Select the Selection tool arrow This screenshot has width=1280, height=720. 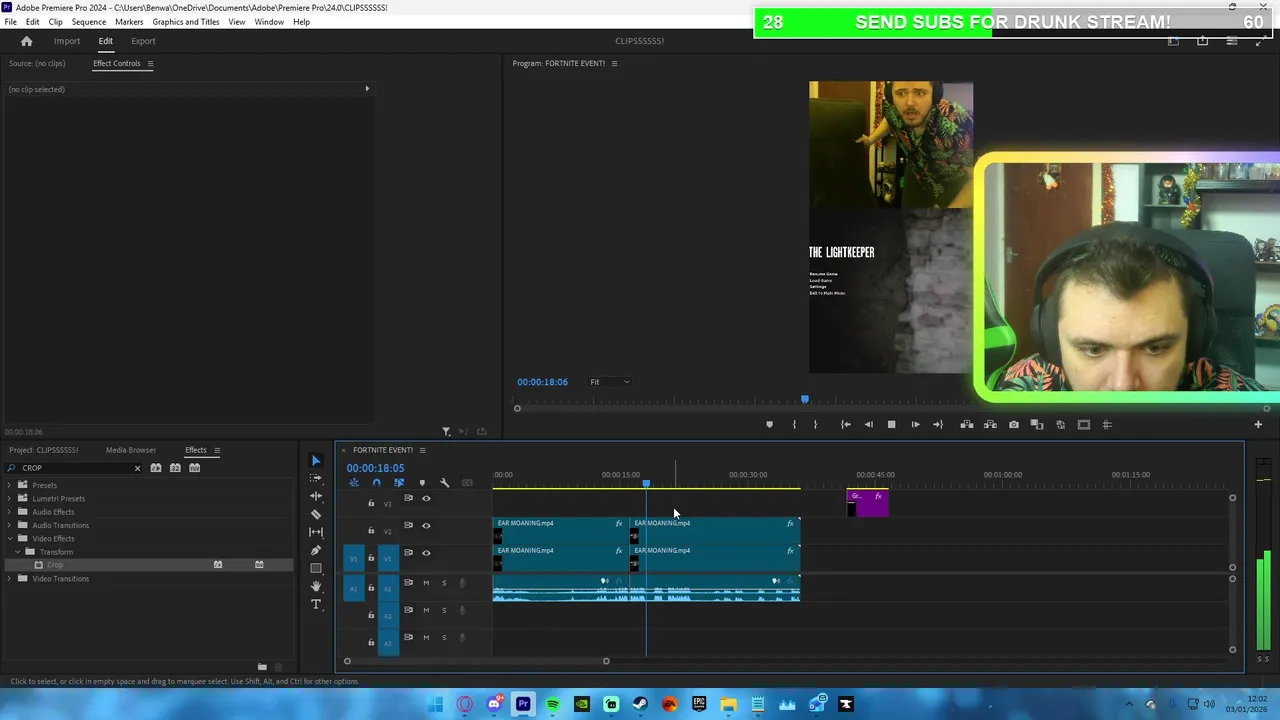[x=316, y=460]
